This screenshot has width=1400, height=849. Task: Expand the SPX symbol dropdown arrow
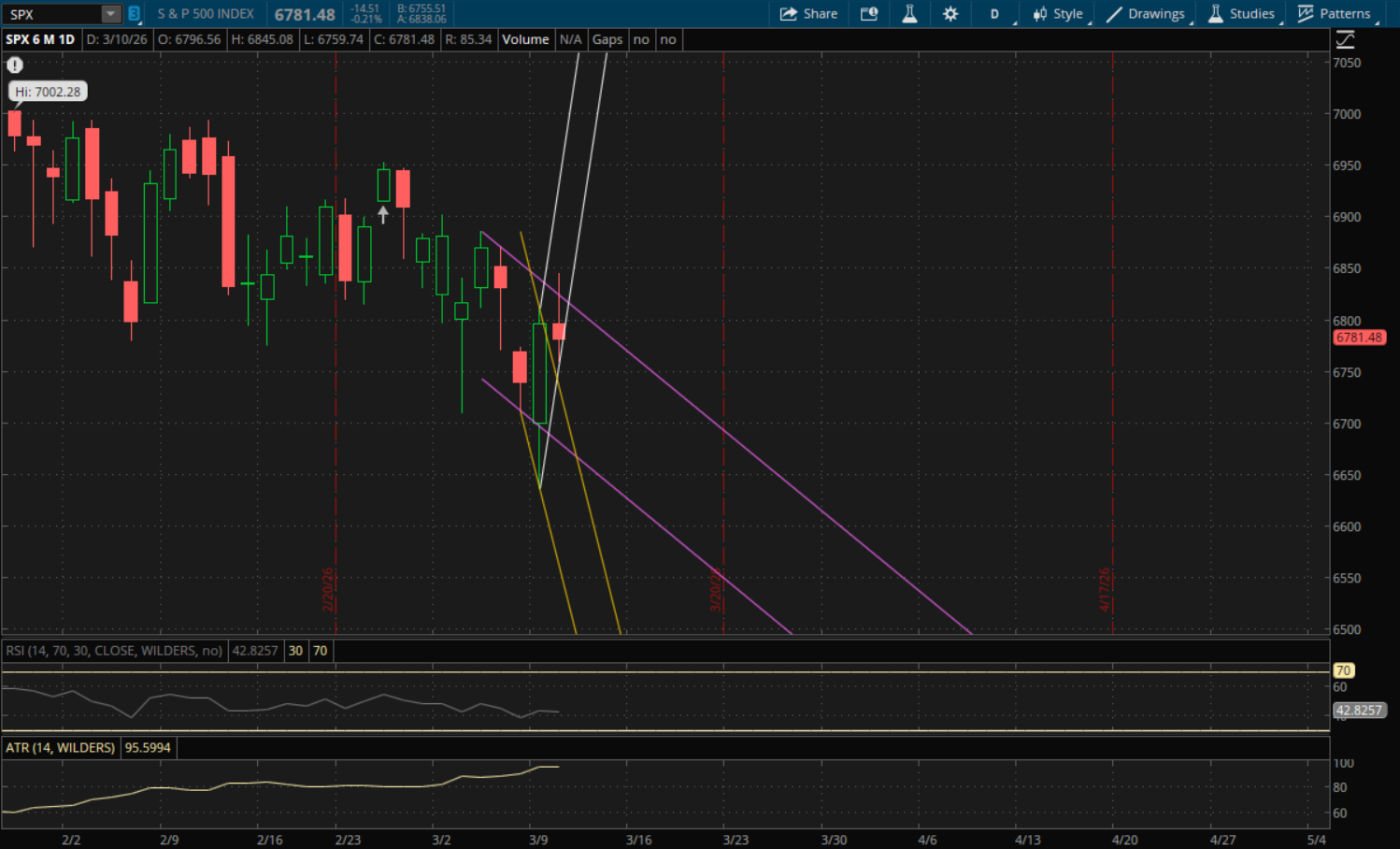110,14
